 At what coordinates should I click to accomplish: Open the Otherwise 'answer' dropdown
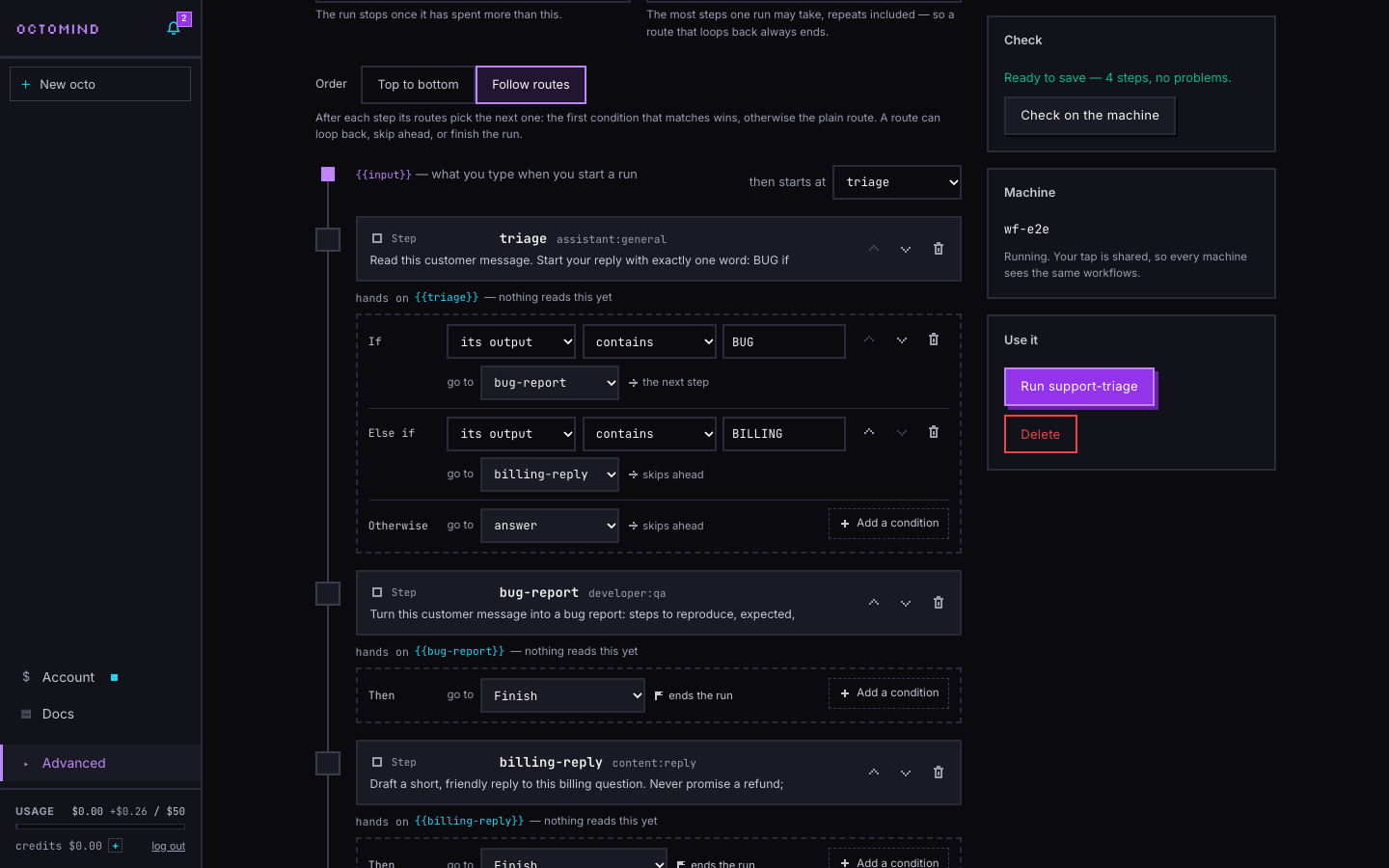550,526
